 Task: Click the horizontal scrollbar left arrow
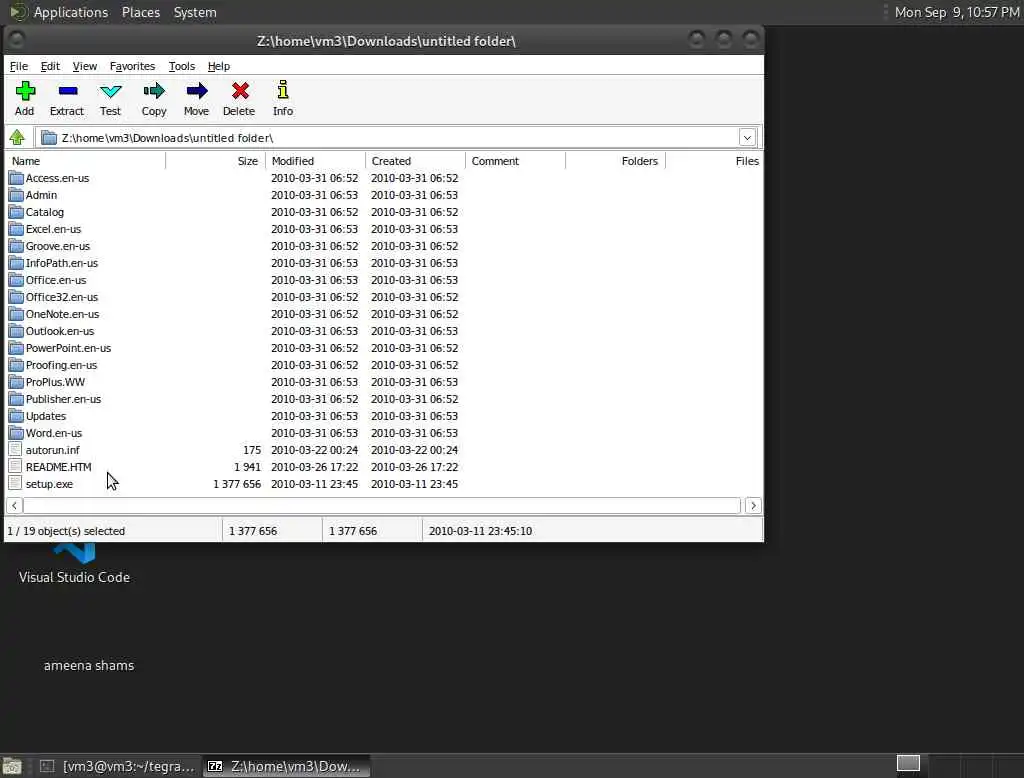[14, 506]
